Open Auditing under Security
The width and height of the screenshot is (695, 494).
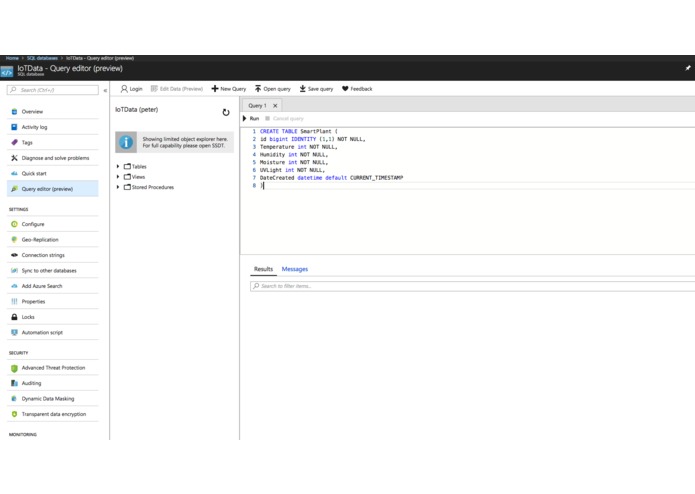(x=53, y=383)
